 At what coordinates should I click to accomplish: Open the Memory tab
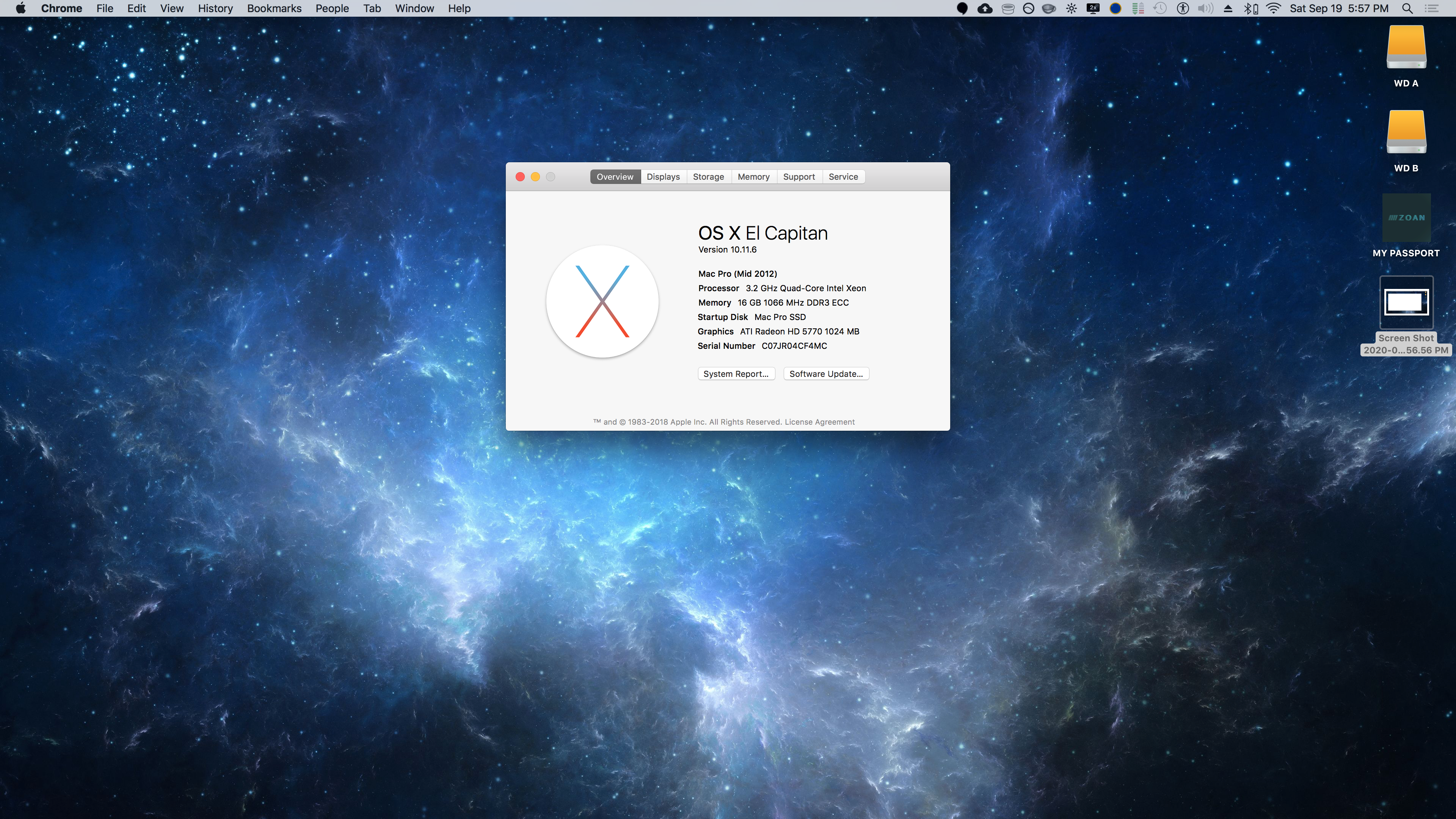[x=753, y=177]
